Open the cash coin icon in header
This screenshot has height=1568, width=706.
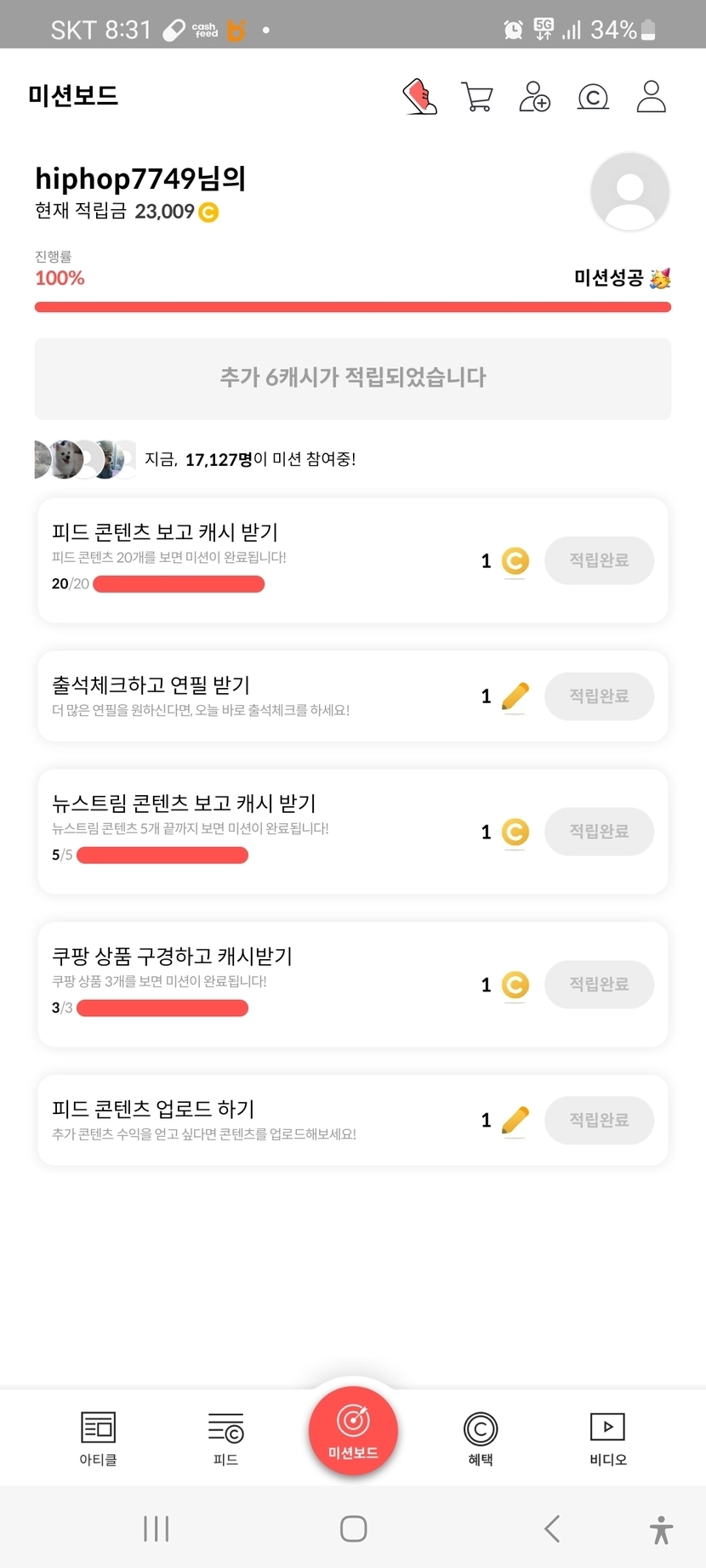pyautogui.click(x=593, y=97)
